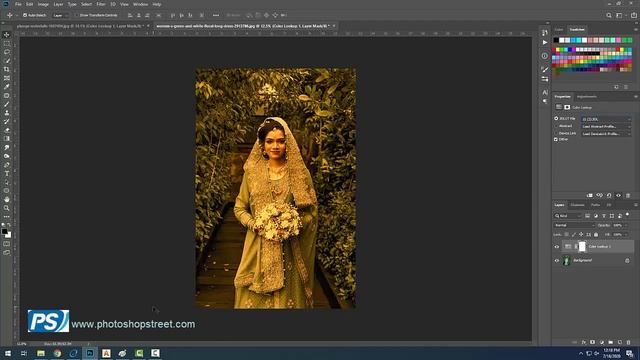Create new swatch in Swatches panel
Viewport: 640px width, 360px height.
[616, 87]
